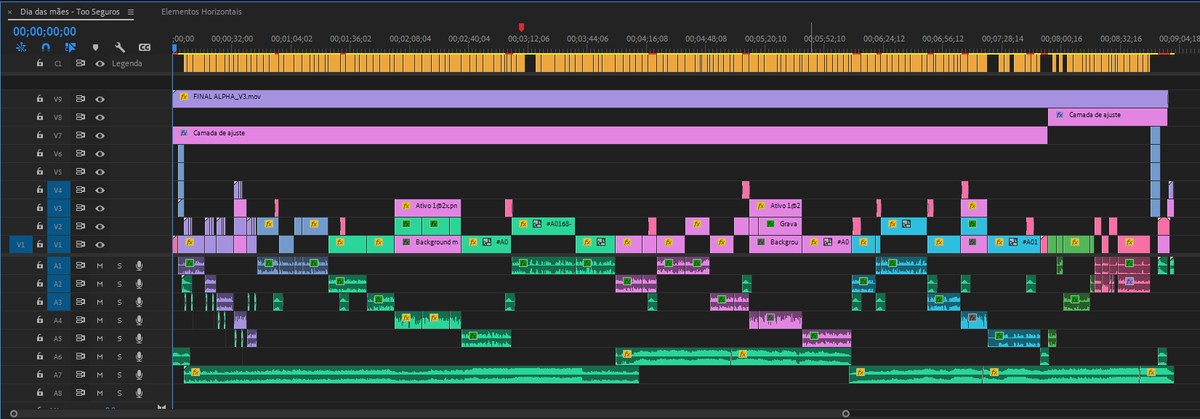Toggle sync lock on caption track C1

[x=81, y=63]
